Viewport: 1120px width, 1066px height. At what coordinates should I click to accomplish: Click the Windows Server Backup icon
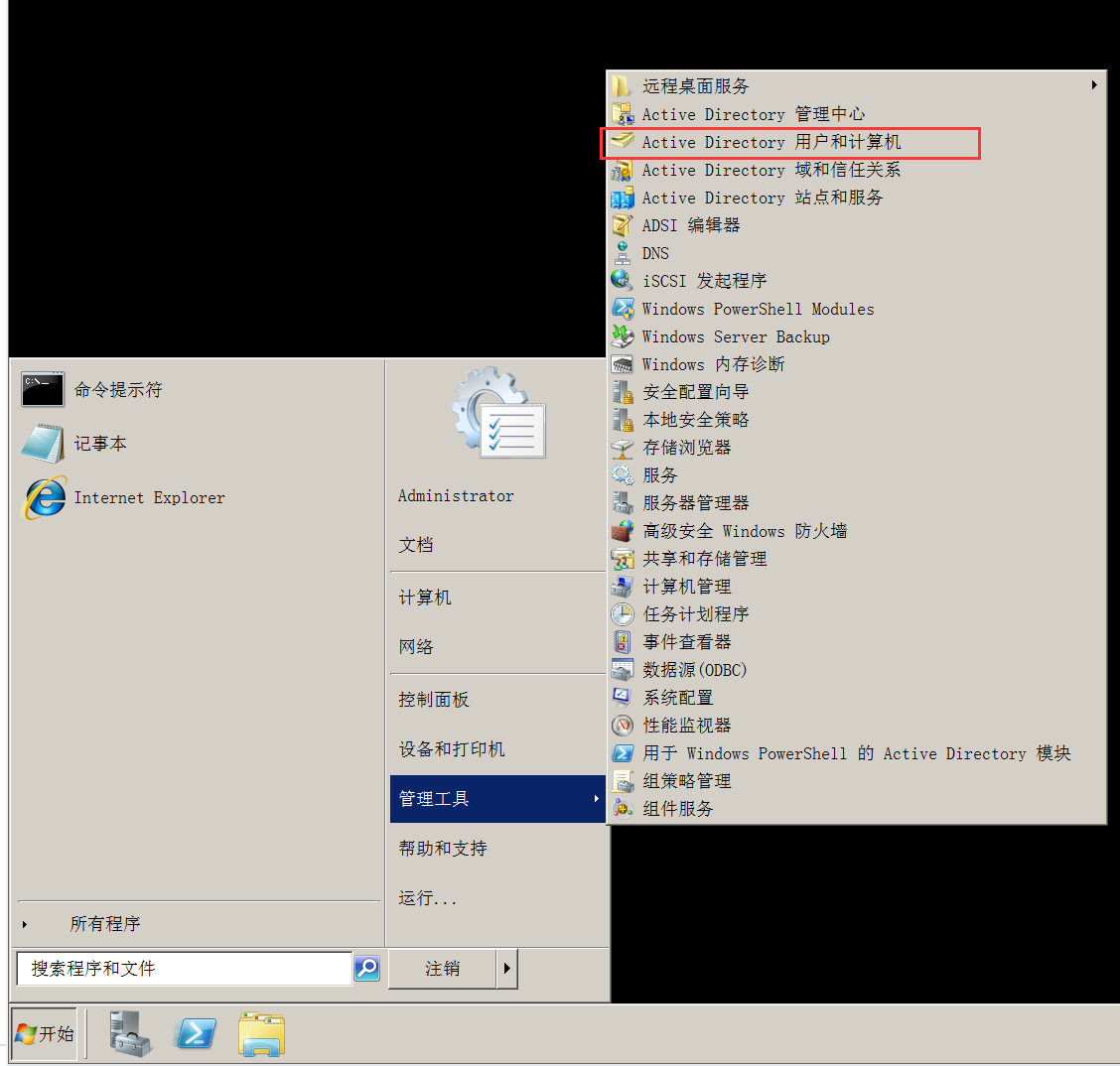[x=623, y=336]
